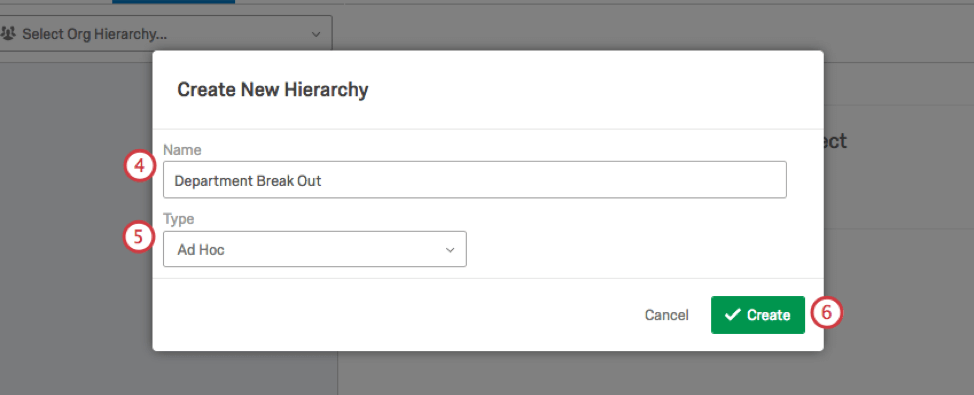Click the Type field label
Image resolution: width=974 pixels, height=395 pixels.
click(x=179, y=219)
